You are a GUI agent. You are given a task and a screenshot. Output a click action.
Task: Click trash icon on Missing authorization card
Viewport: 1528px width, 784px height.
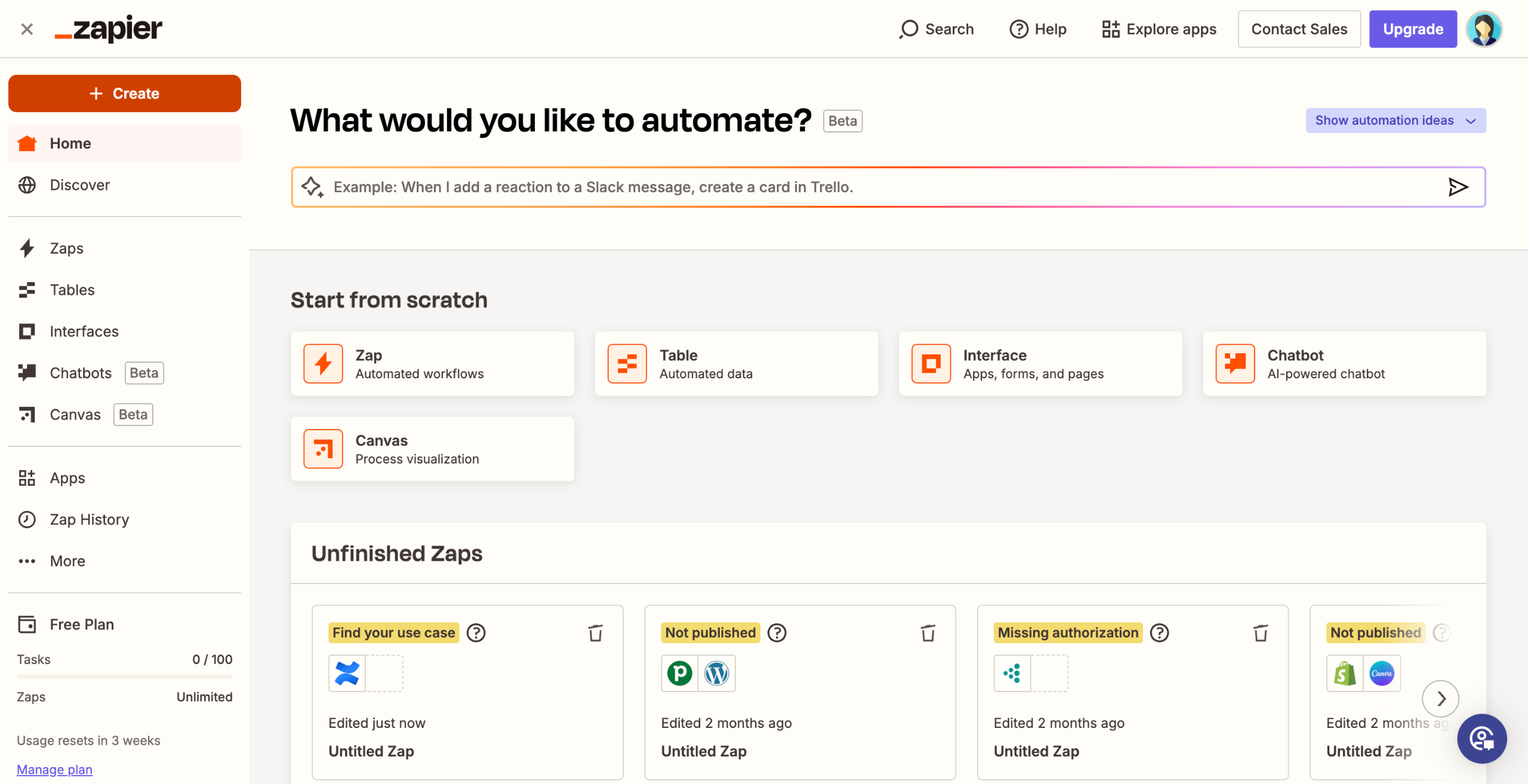pos(1260,632)
